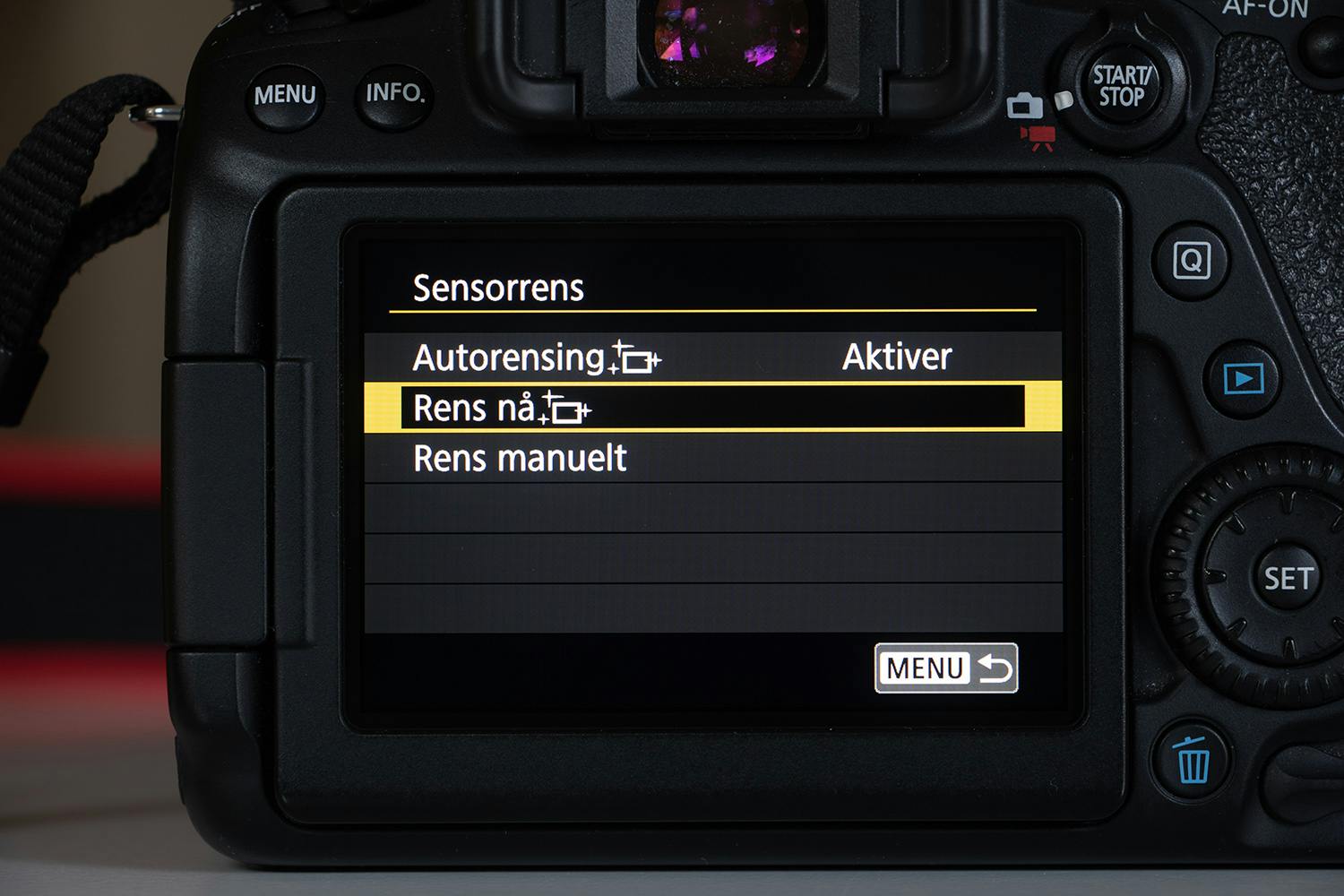Click the on-screen MENU return button
The height and width of the screenshot is (896, 1344).
point(946,668)
